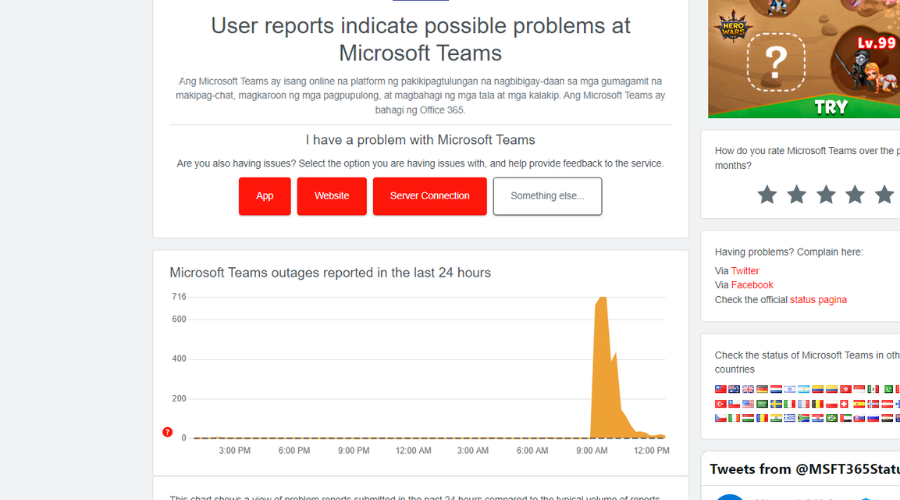This screenshot has width=900, height=500.
Task: Select the Czech Republic flag
Action: coord(721,418)
